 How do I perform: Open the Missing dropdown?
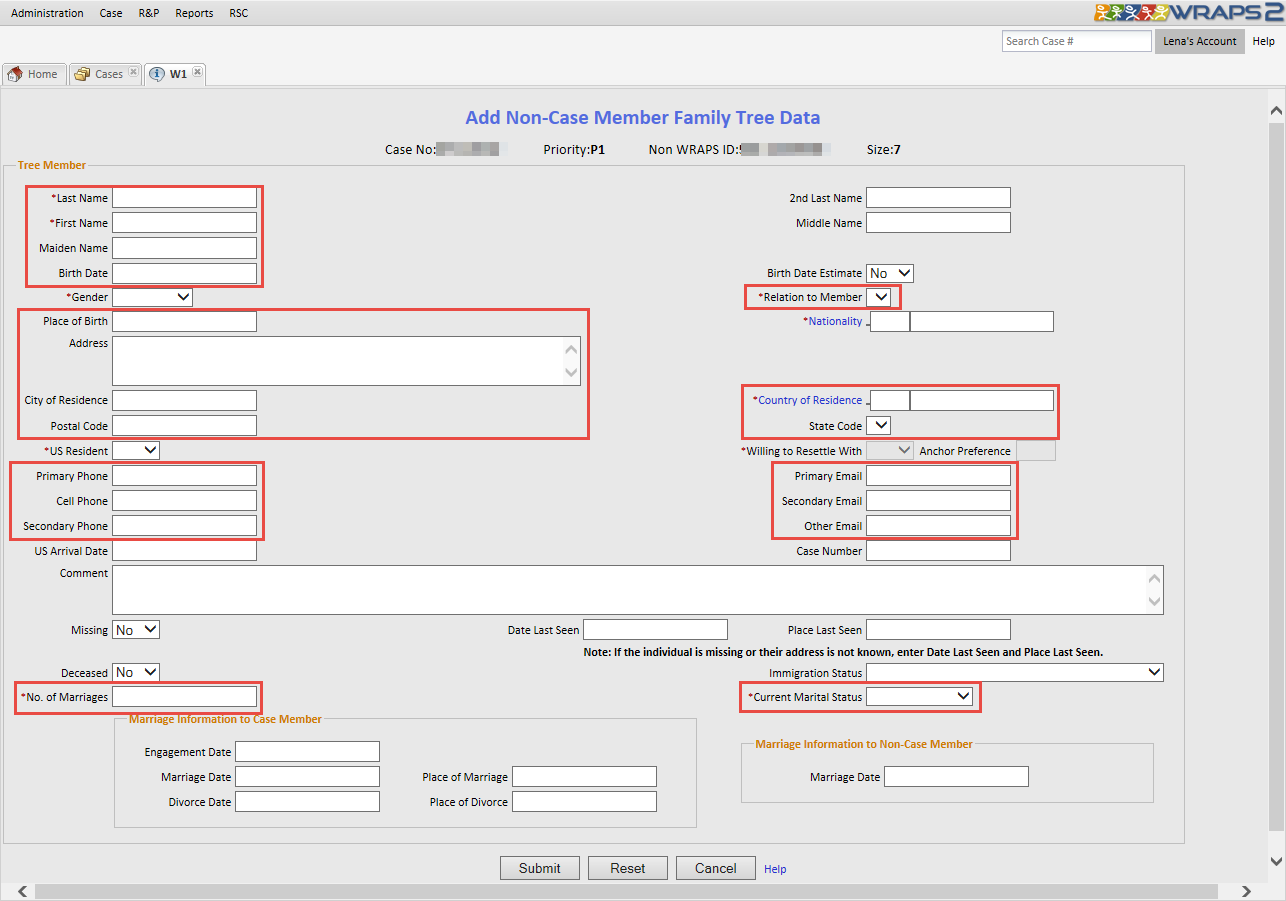[136, 630]
